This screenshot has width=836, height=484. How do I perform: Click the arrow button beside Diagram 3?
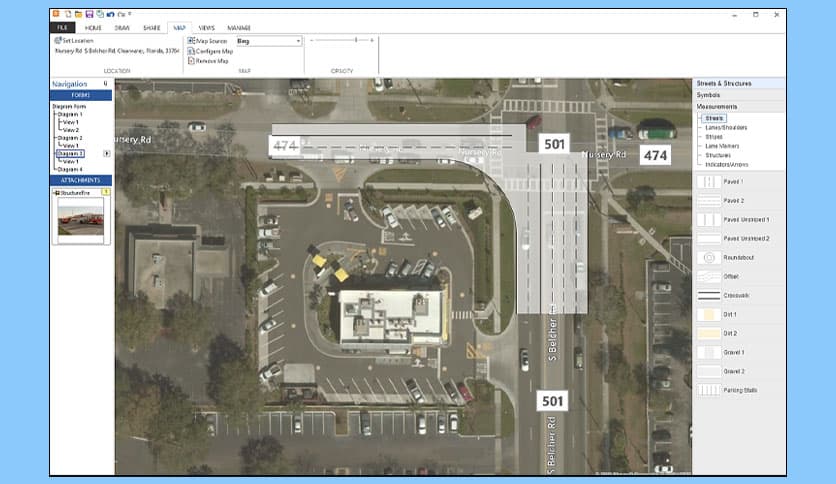pyautogui.click(x=107, y=154)
